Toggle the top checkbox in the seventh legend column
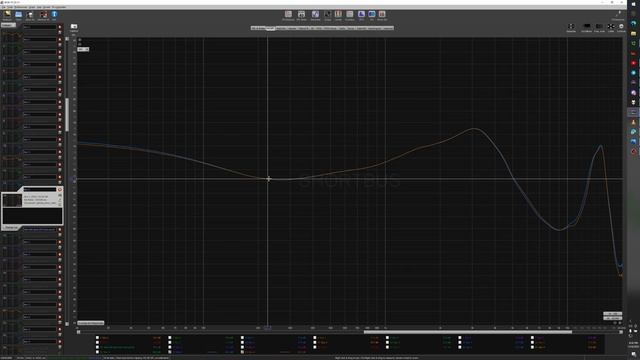Image resolution: width=640 pixels, height=360 pixels. (532, 338)
